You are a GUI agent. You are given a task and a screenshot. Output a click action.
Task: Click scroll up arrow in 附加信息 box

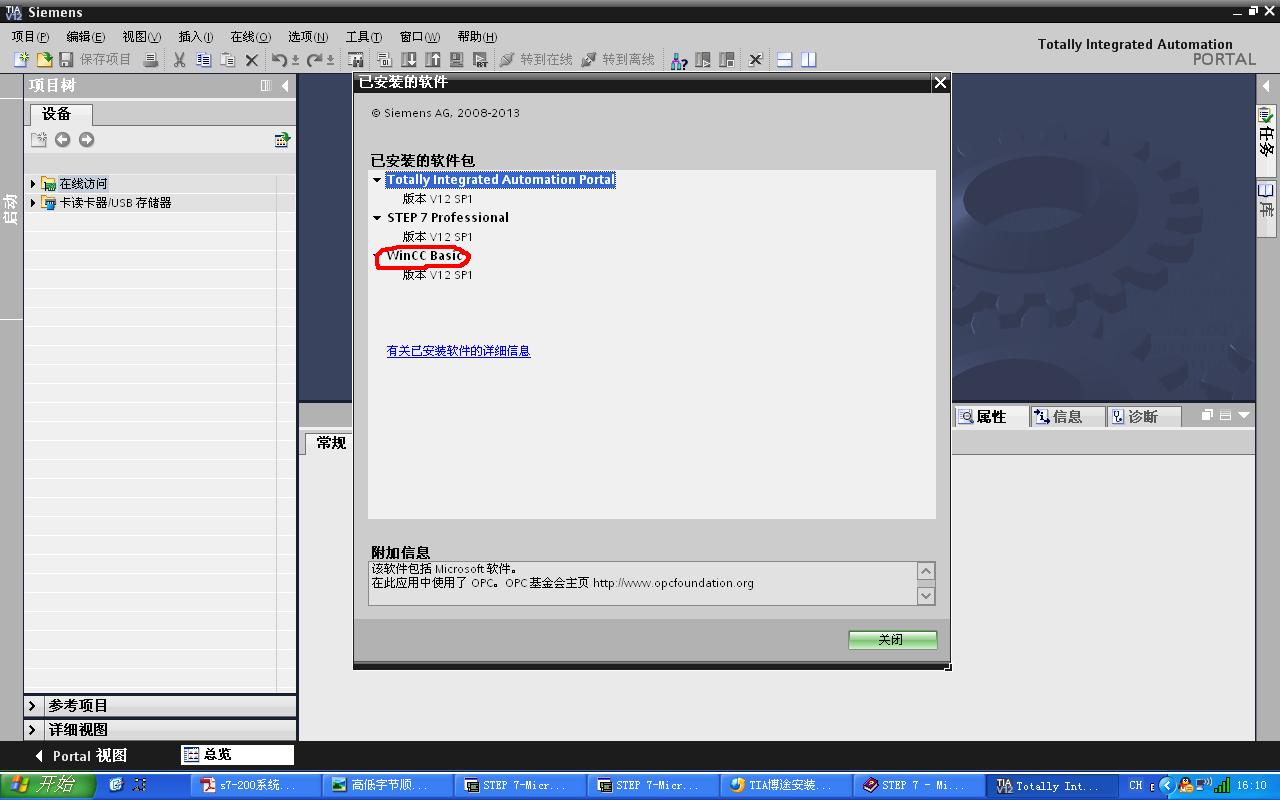click(926, 572)
